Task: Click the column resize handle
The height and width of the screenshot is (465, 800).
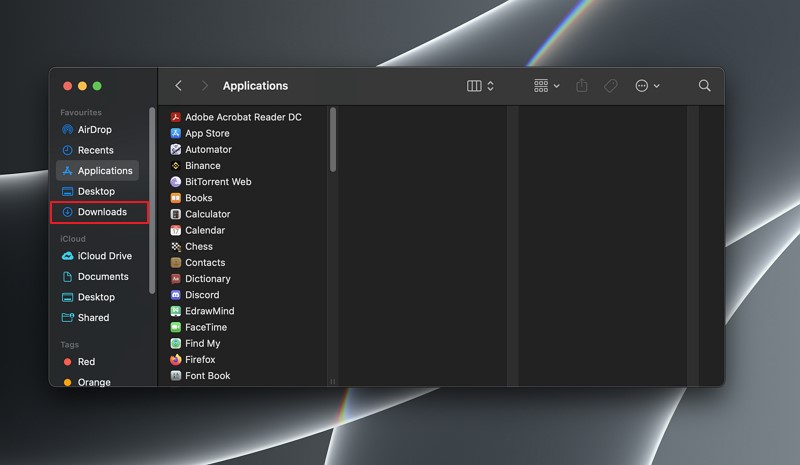Action: (x=333, y=381)
